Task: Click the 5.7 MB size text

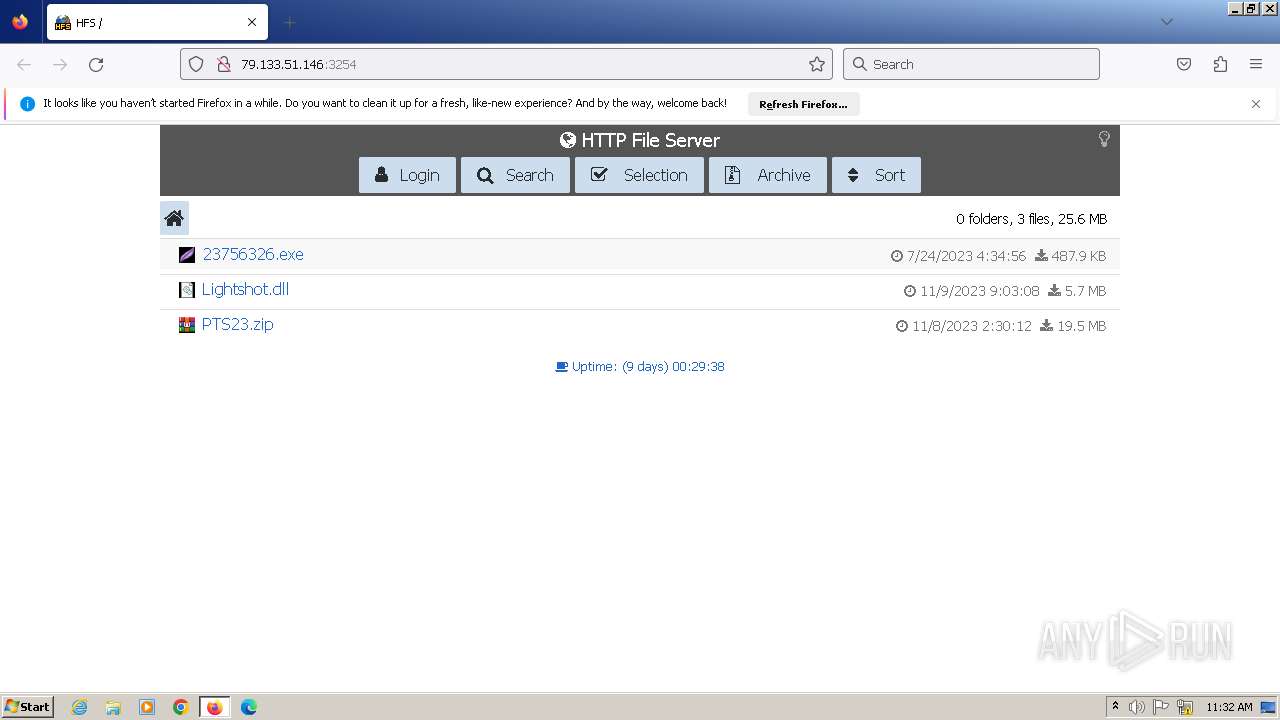Action: [1085, 291]
